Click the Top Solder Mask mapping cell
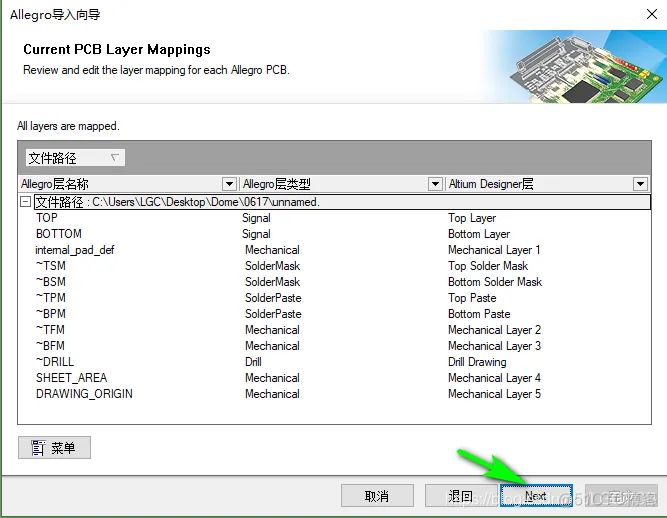667x518 pixels. (x=488, y=266)
